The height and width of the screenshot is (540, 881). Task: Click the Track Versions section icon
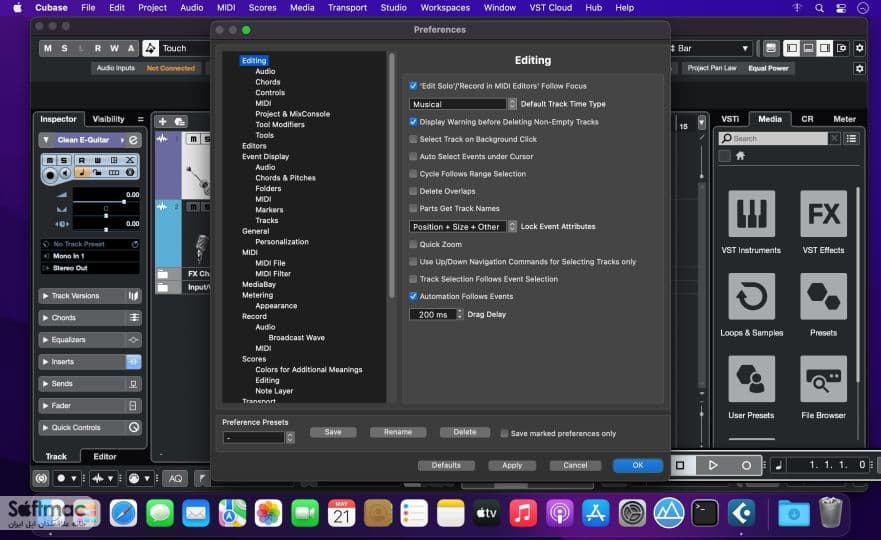pyautogui.click(x=134, y=296)
